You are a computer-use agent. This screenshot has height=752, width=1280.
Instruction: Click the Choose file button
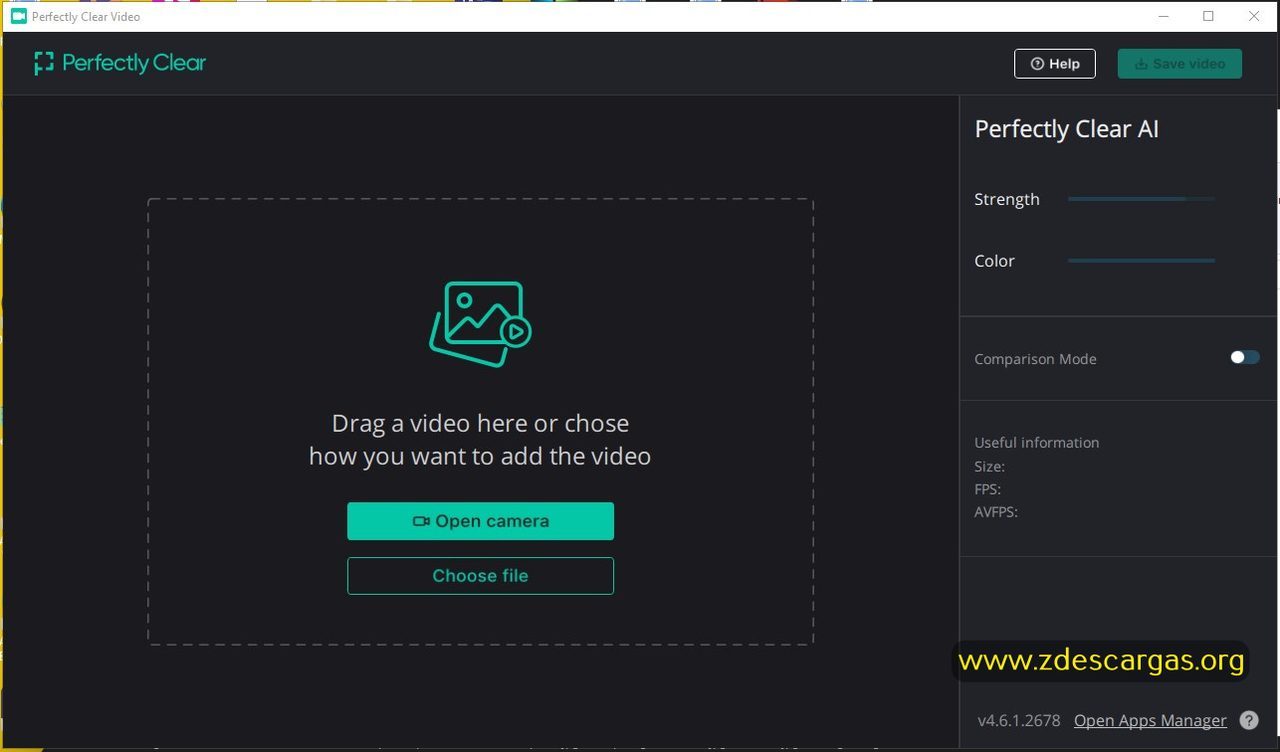point(480,576)
